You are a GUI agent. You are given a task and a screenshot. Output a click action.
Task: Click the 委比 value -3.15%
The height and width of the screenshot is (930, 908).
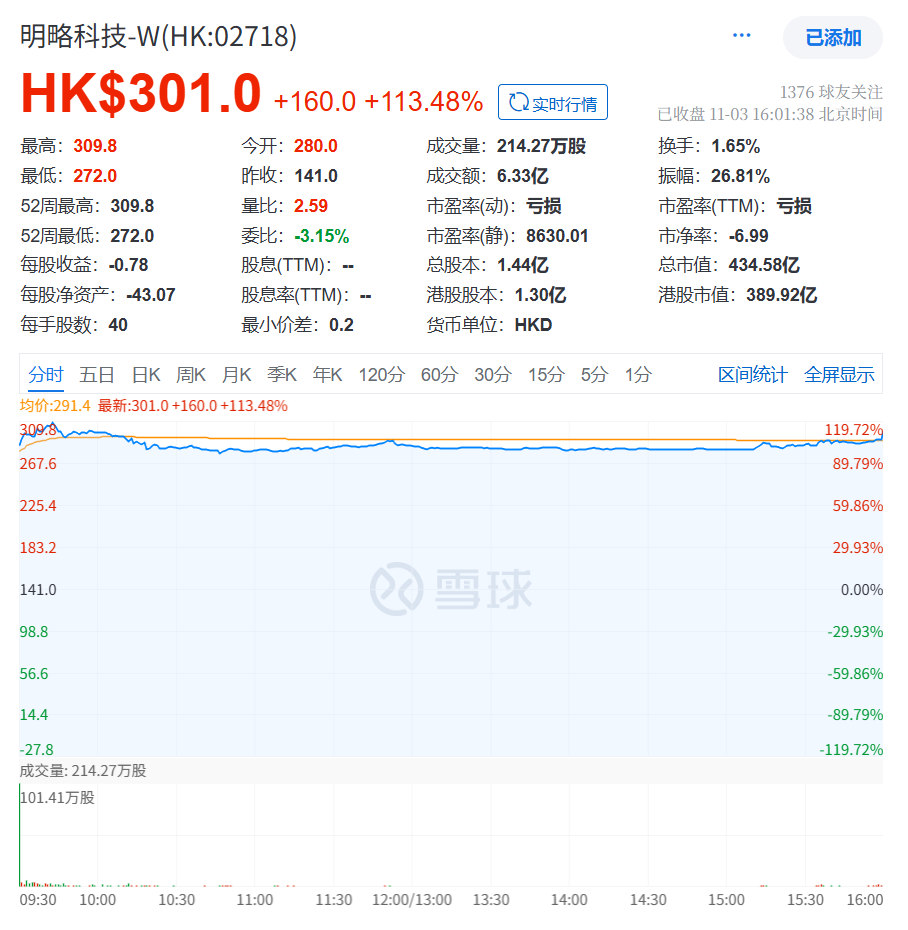[x=321, y=236]
